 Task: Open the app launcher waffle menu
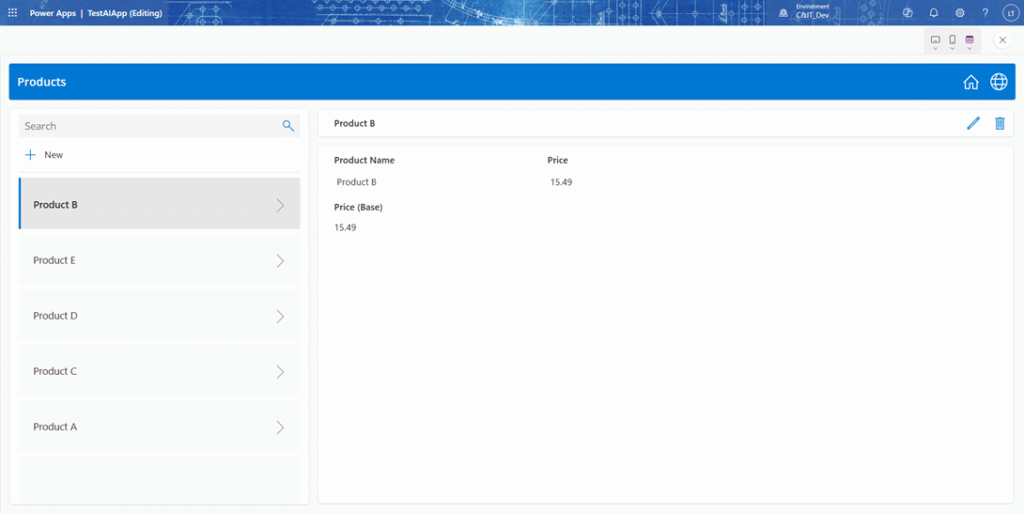click(13, 13)
